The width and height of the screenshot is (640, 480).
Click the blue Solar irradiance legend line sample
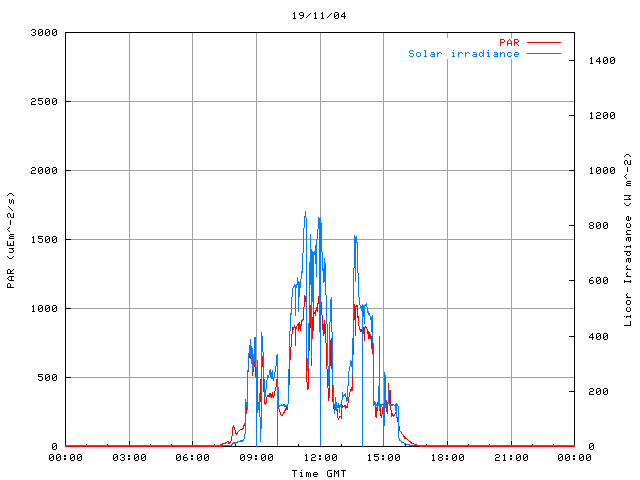544,53
